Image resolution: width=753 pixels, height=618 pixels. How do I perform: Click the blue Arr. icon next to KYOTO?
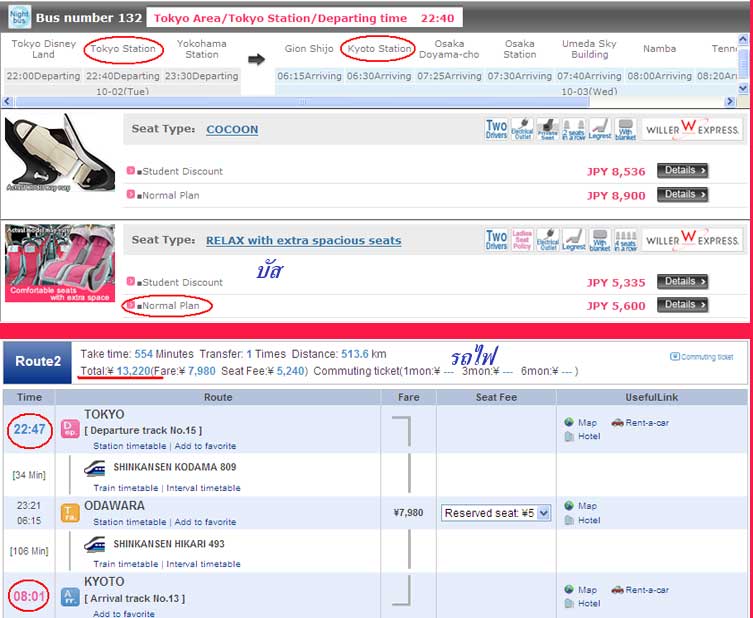tap(70, 597)
